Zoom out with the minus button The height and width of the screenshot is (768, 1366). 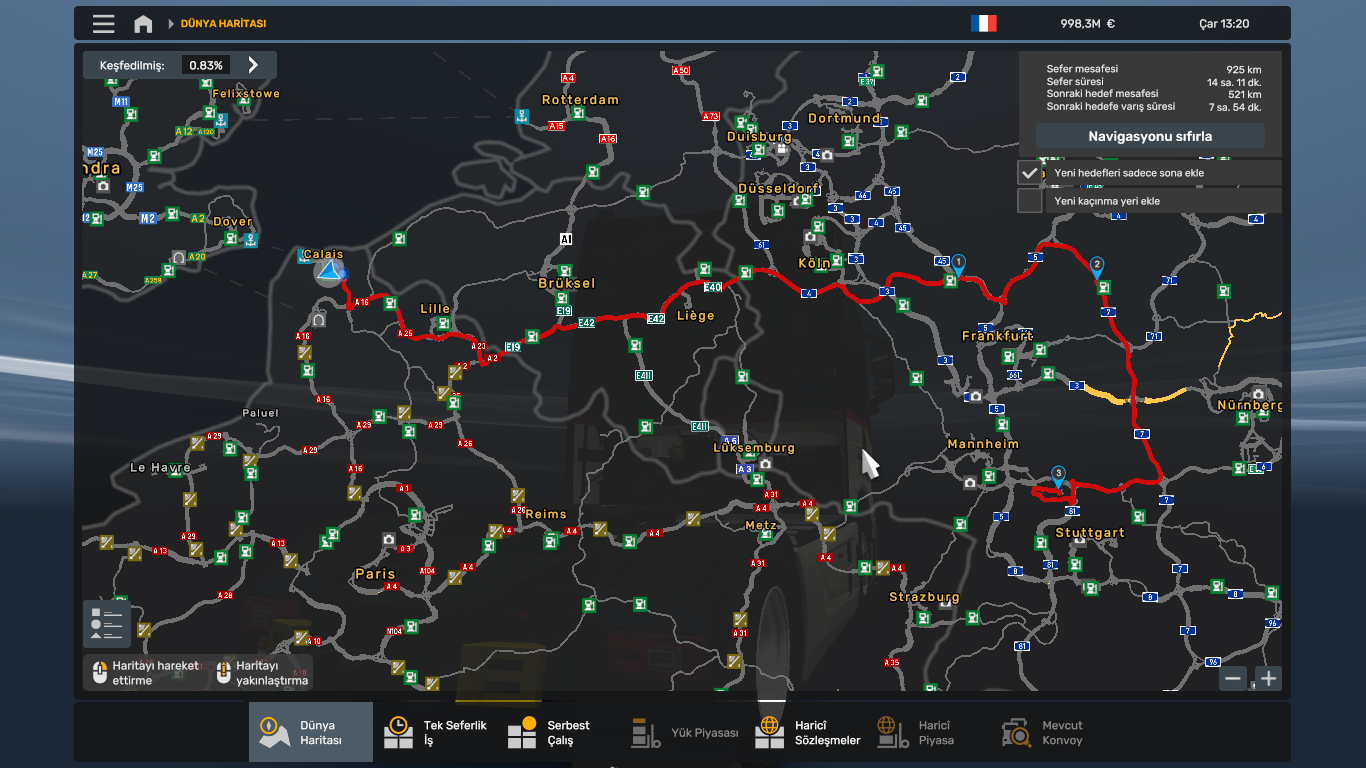click(x=1232, y=678)
